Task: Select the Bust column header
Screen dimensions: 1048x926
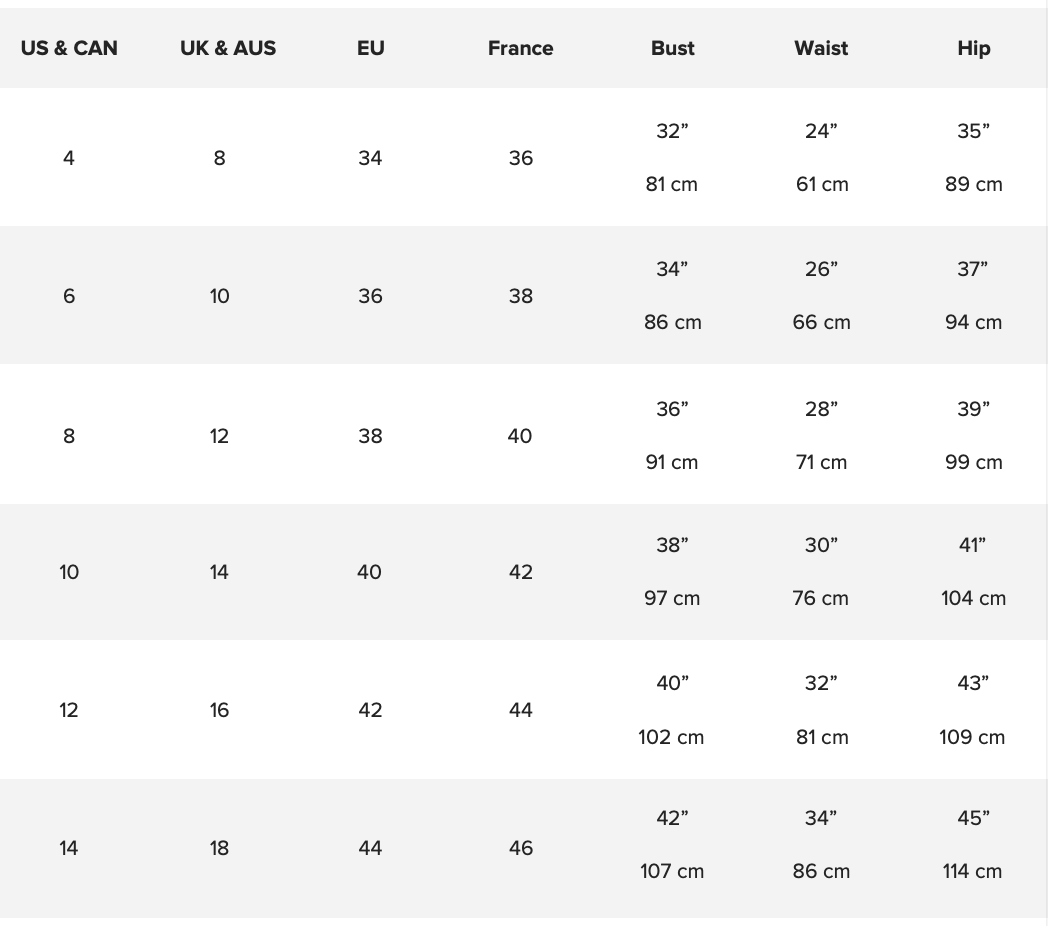Action: point(672,48)
